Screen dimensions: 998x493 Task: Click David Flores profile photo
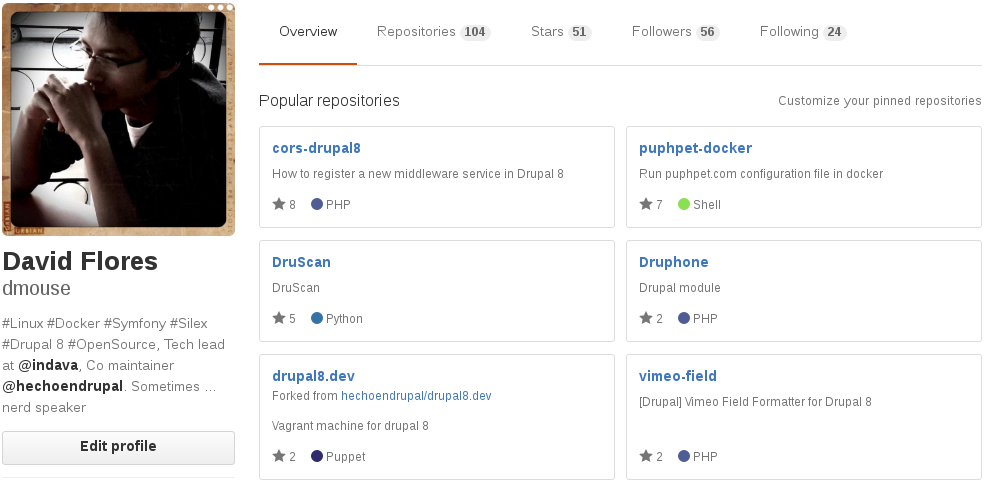[118, 120]
